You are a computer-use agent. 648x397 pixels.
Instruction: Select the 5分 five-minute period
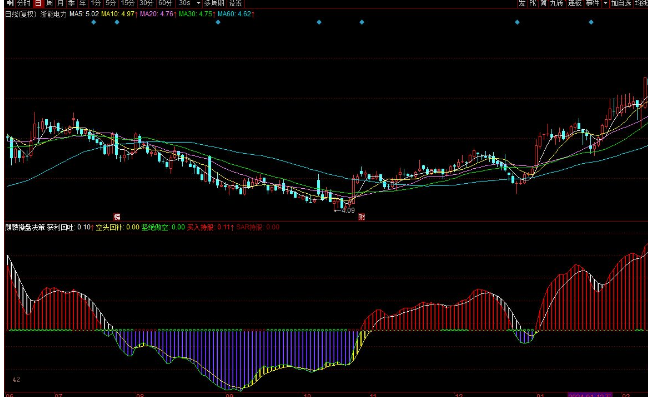tap(110, 3)
